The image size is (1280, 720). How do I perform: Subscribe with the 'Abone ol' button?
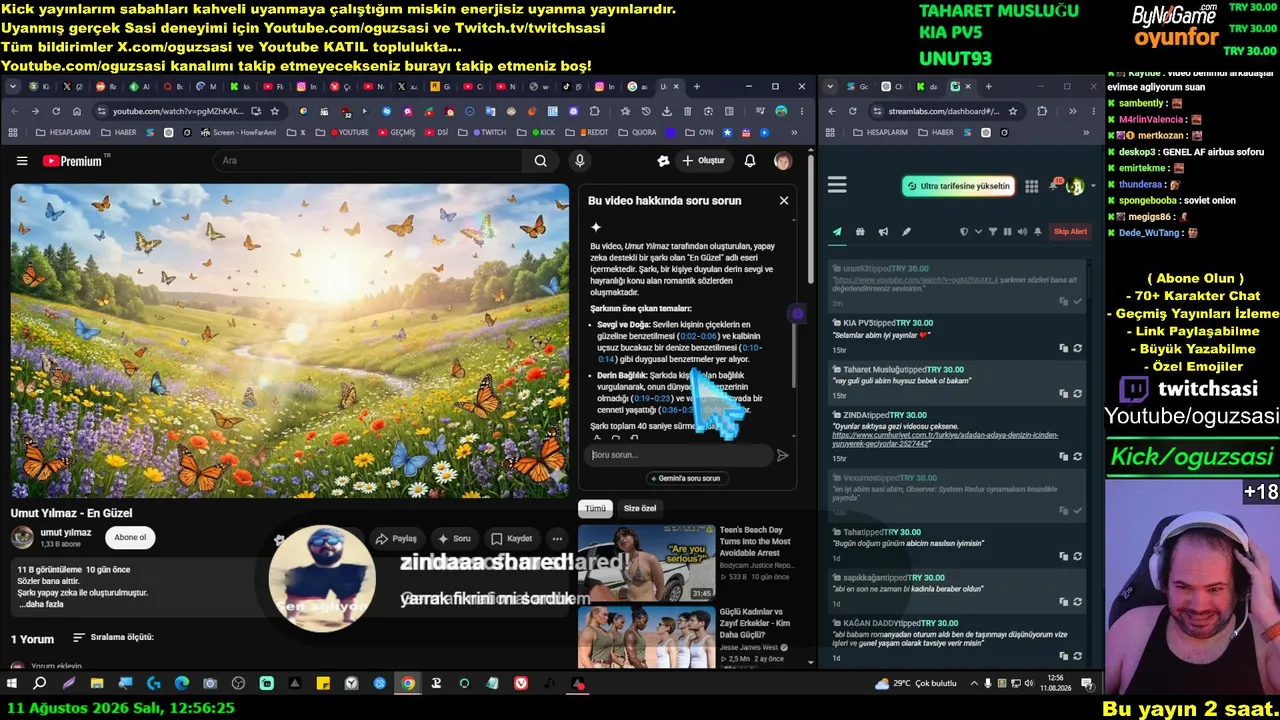[x=130, y=538]
